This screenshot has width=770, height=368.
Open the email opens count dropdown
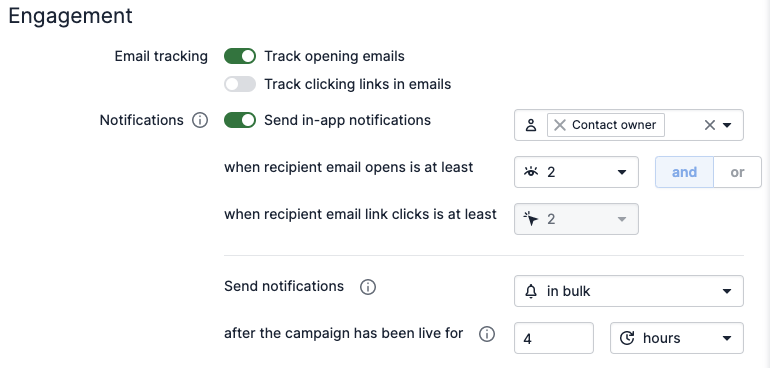tap(576, 172)
